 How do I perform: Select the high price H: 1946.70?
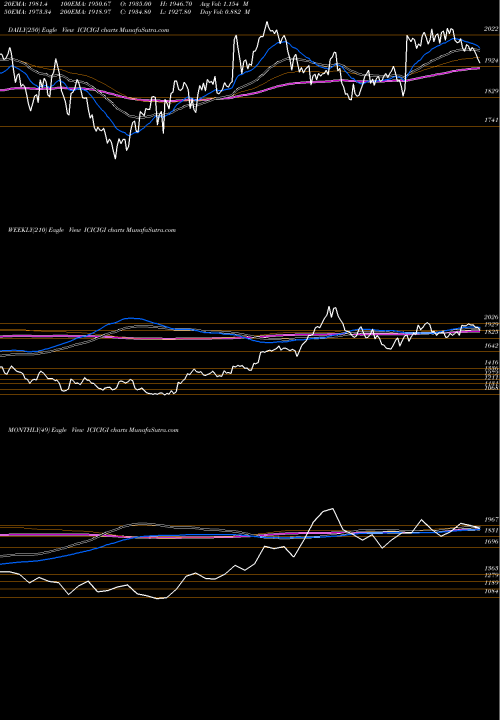click(176, 4)
